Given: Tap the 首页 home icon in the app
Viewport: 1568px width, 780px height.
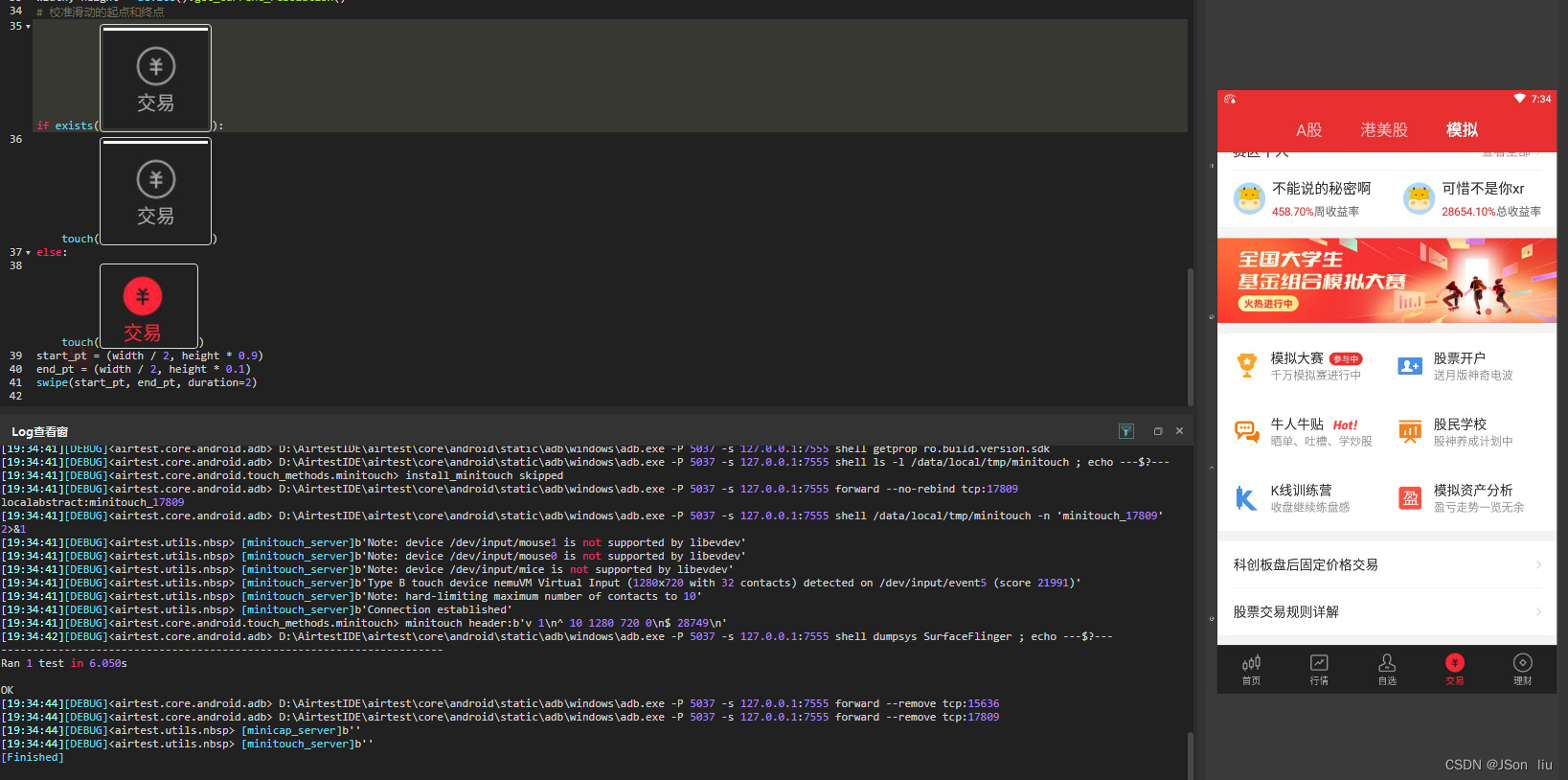Looking at the screenshot, I should pyautogui.click(x=1251, y=663).
